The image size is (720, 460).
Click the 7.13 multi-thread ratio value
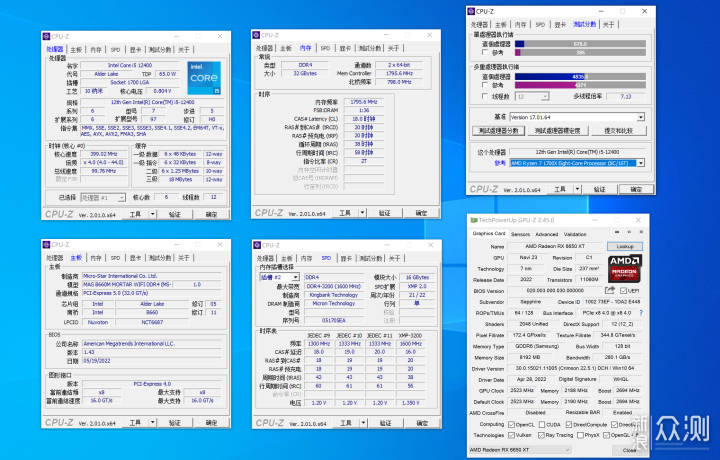click(626, 96)
